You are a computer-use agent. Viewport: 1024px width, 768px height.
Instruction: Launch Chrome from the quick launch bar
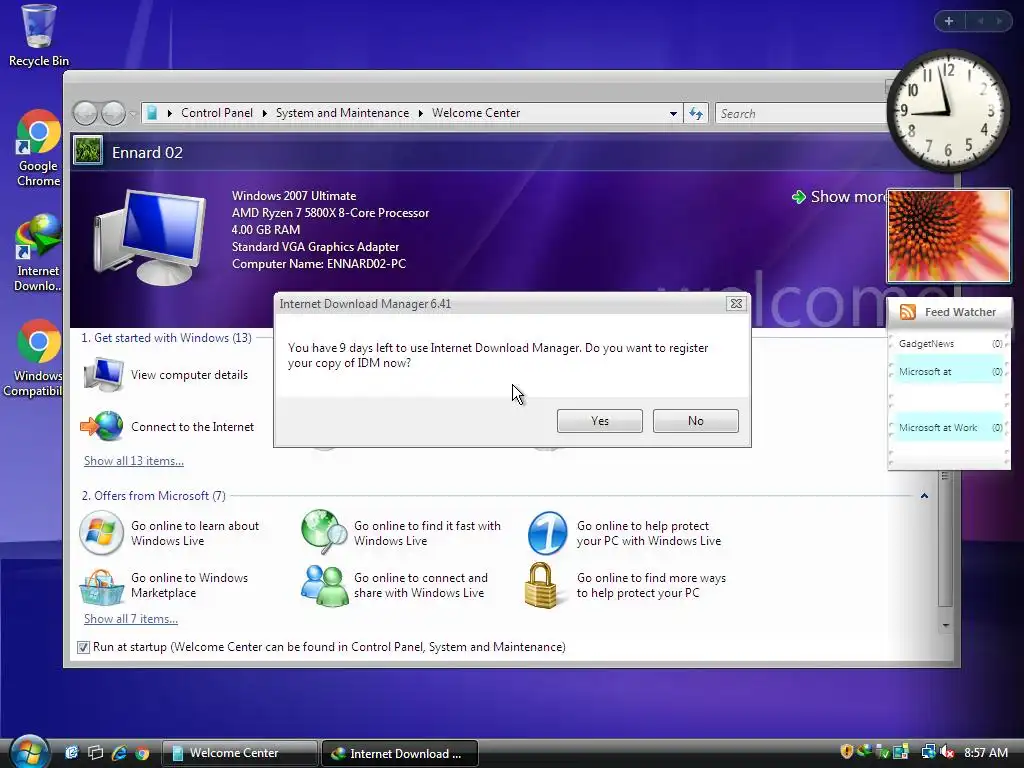[142, 753]
